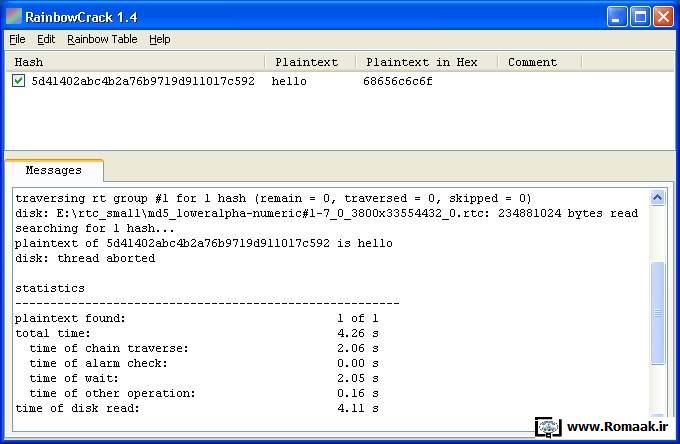Click the 'time of alarm check:' line
Image resolution: width=680 pixels, height=444 pixels.
click(x=204, y=363)
